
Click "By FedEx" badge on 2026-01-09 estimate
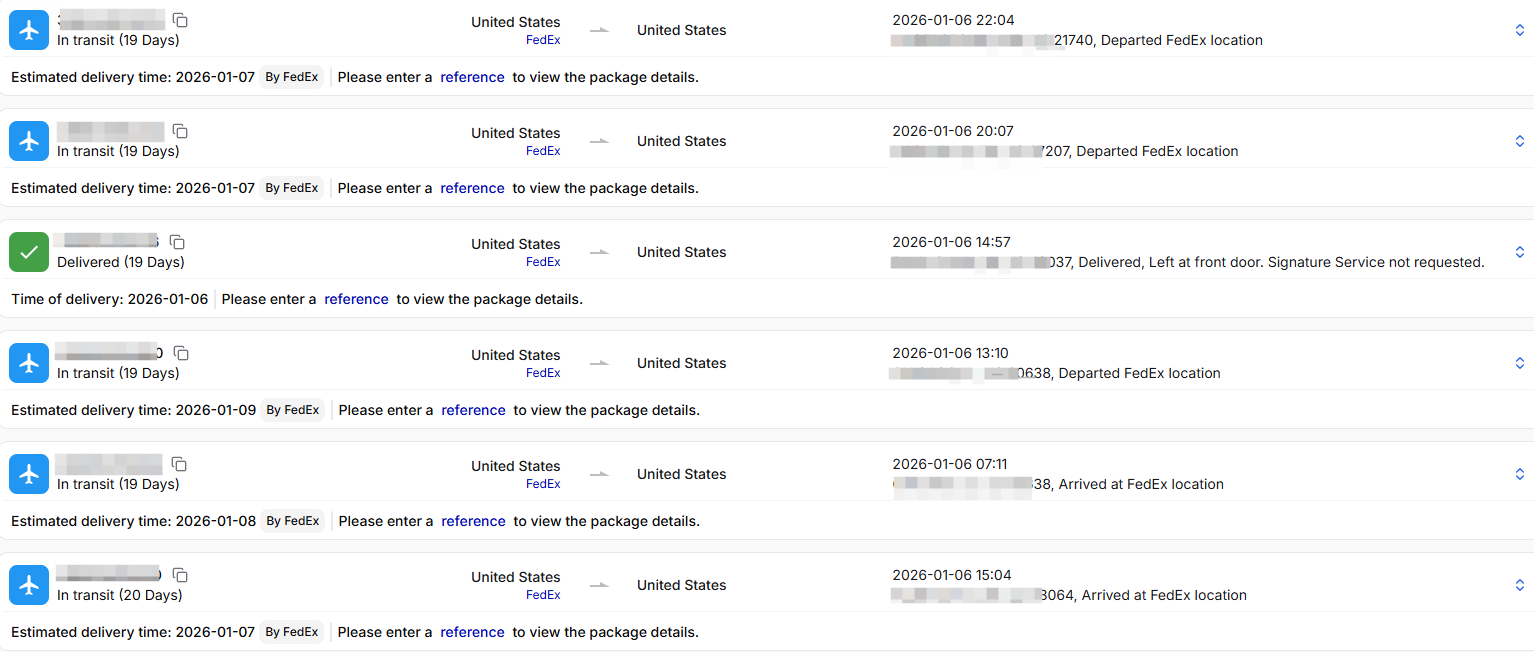click(293, 410)
